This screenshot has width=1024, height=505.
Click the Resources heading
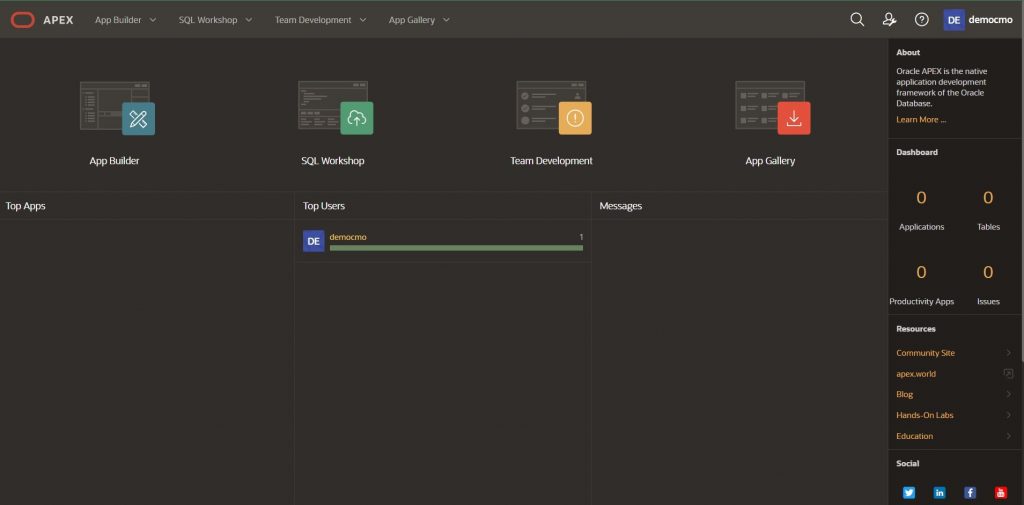[x=916, y=329]
